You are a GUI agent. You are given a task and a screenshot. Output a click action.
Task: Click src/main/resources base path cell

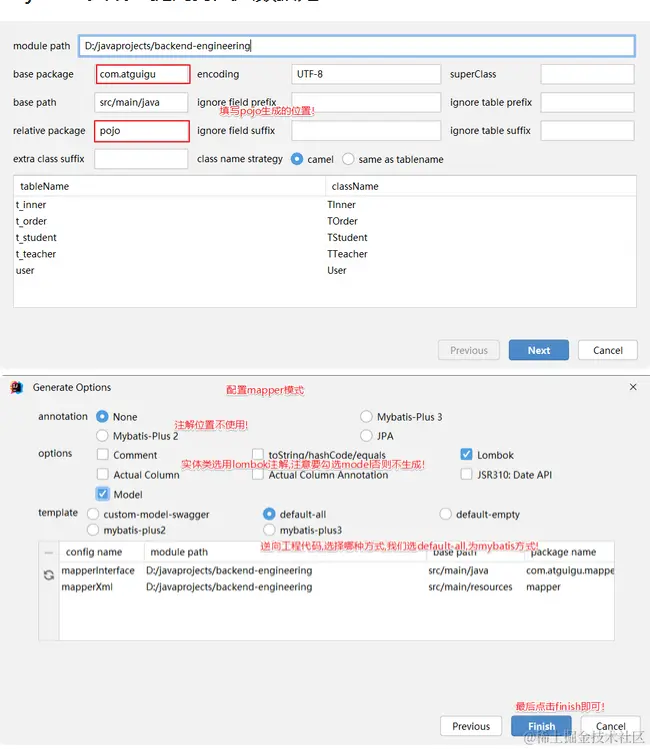(470, 587)
